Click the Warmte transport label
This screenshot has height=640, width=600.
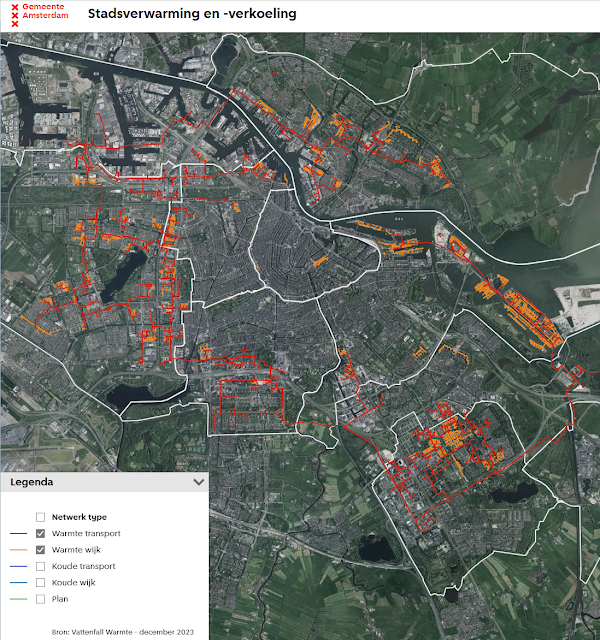tap(86, 533)
